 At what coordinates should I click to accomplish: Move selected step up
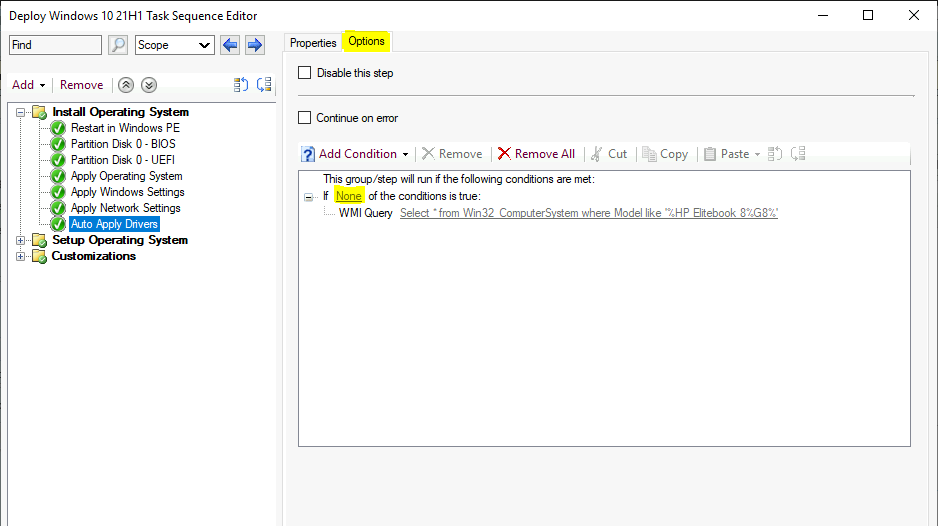(126, 85)
